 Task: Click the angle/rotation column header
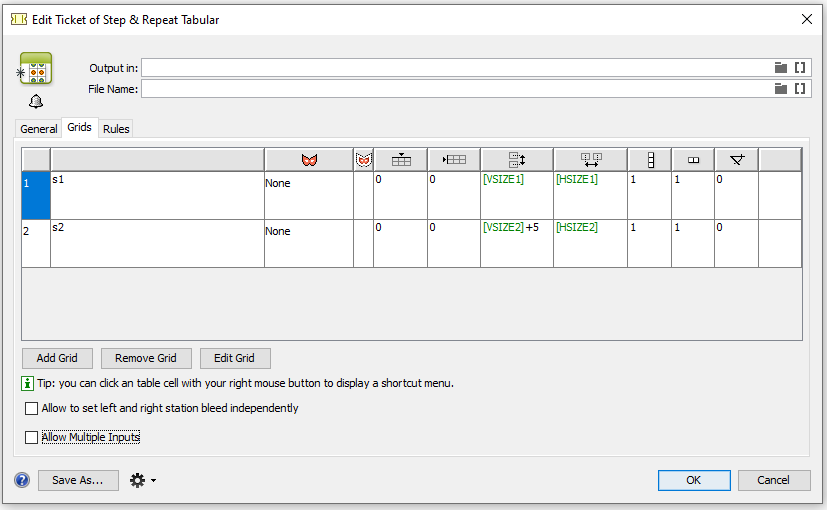tap(737, 160)
